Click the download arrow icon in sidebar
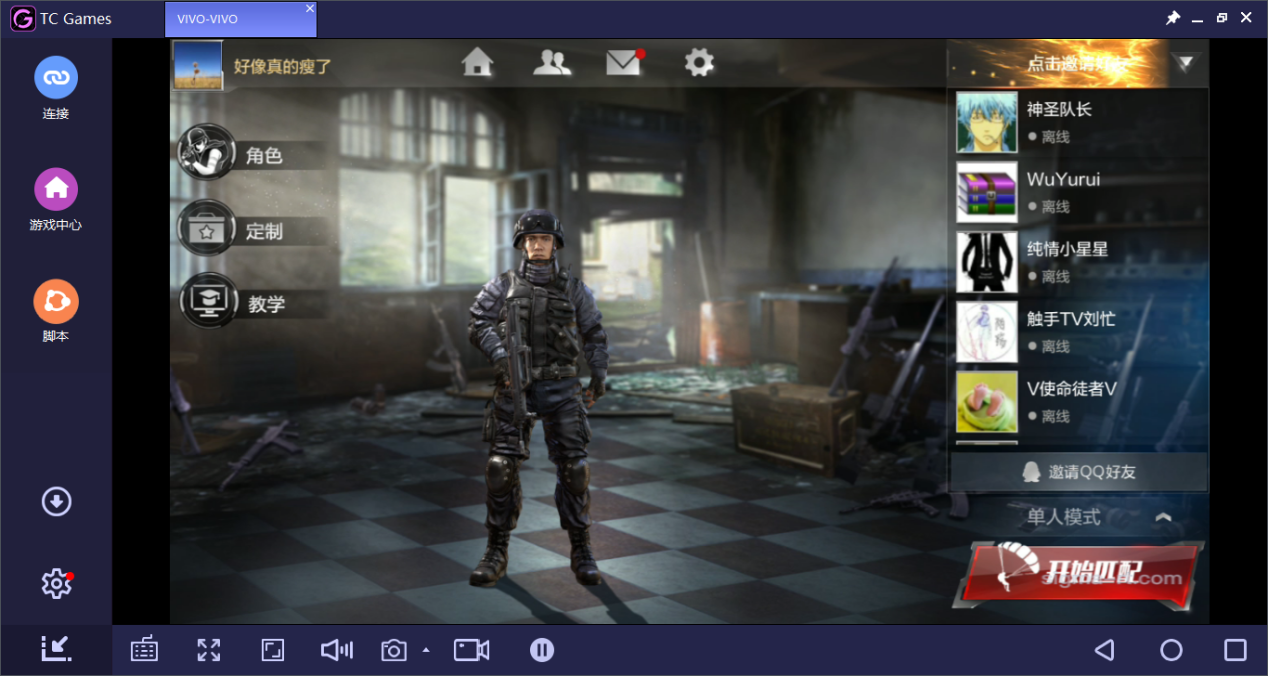 [x=56, y=501]
